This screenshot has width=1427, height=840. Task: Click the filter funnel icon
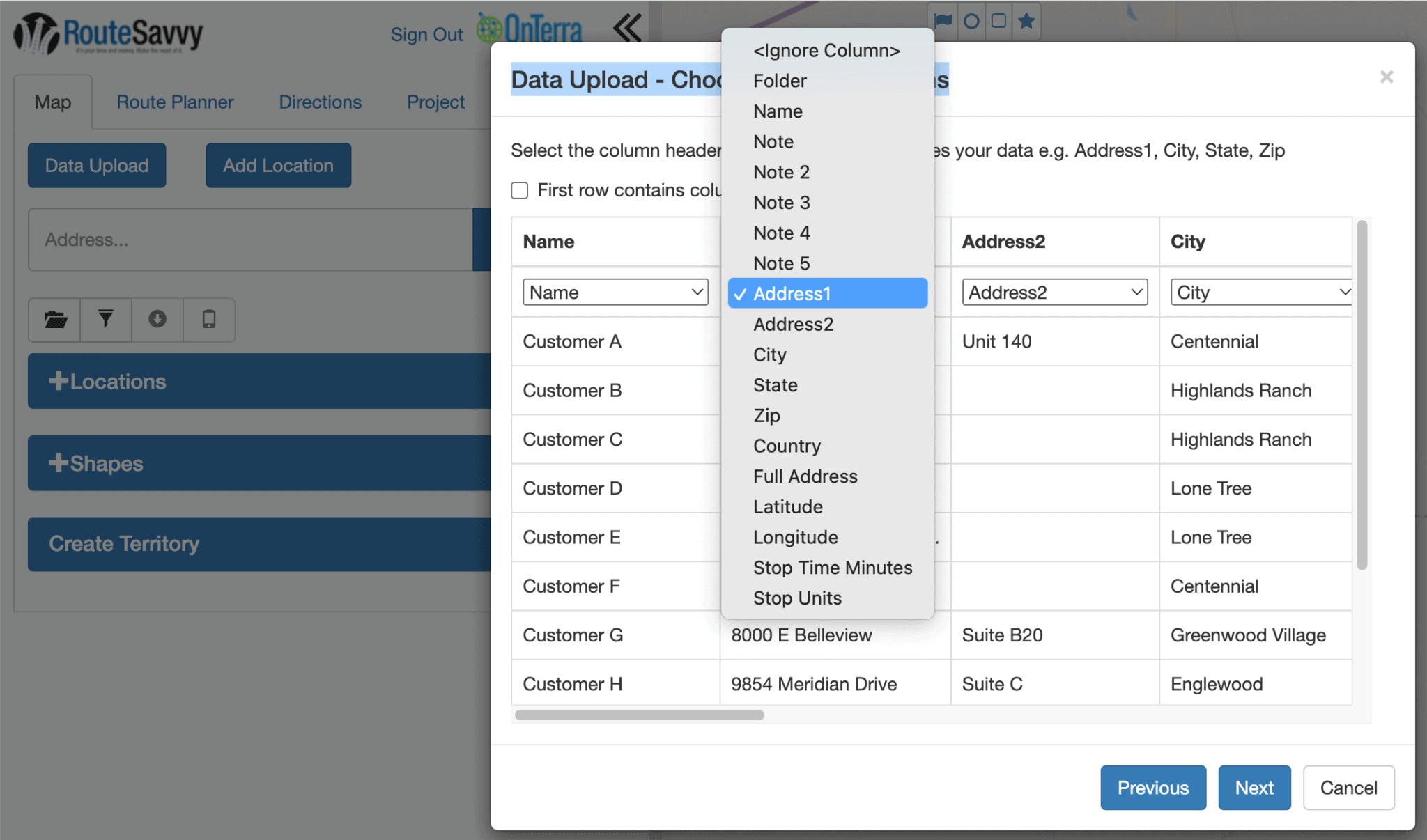[x=106, y=320]
